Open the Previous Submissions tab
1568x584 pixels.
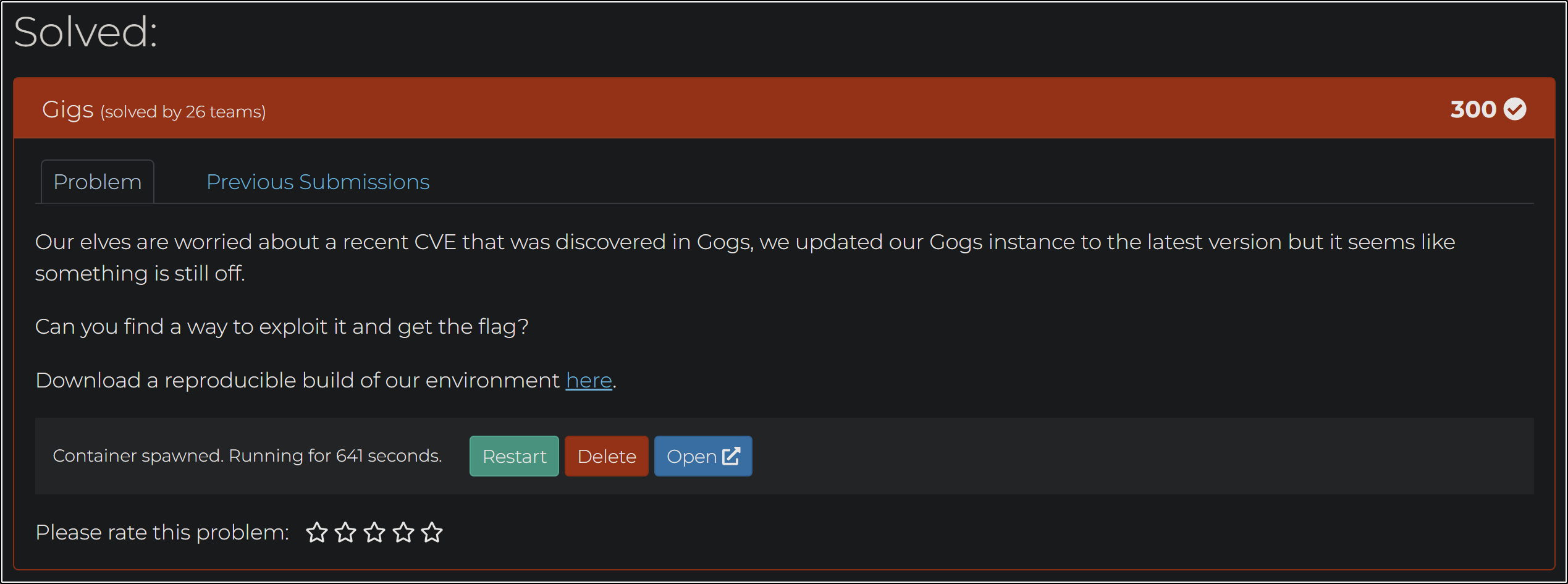tap(318, 182)
